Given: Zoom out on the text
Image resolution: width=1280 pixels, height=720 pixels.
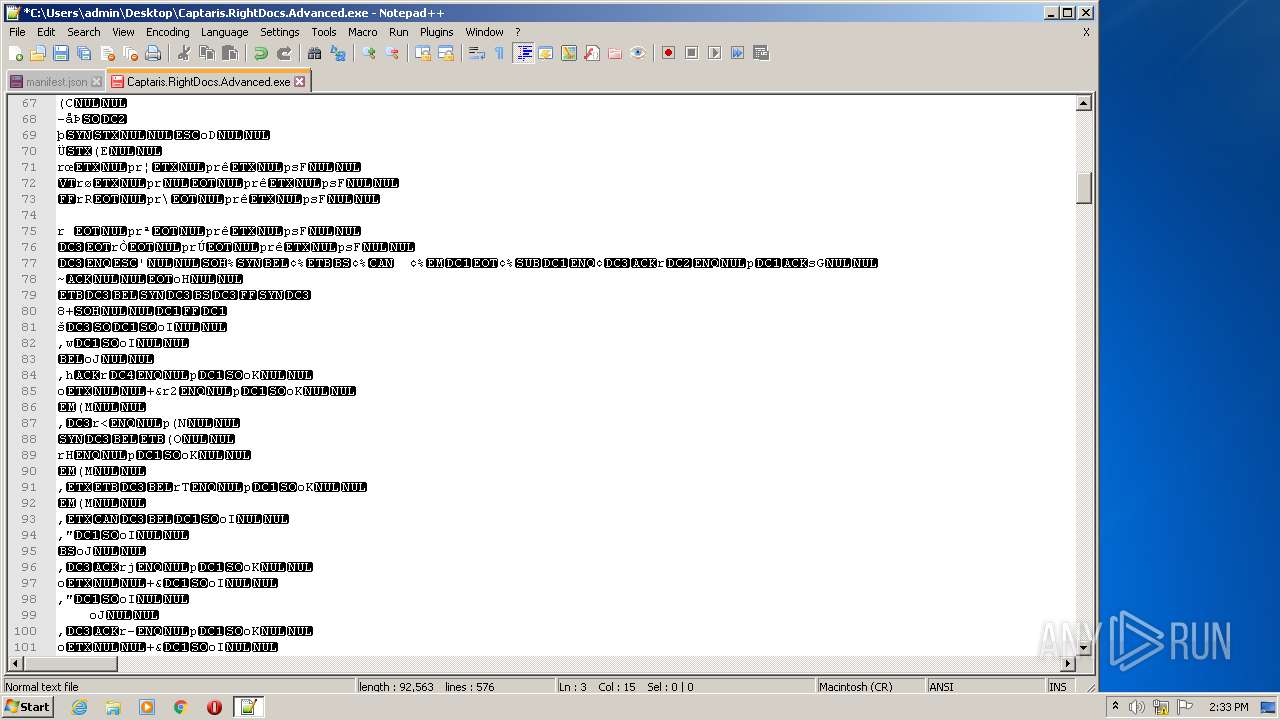Looking at the screenshot, I should click(x=391, y=53).
